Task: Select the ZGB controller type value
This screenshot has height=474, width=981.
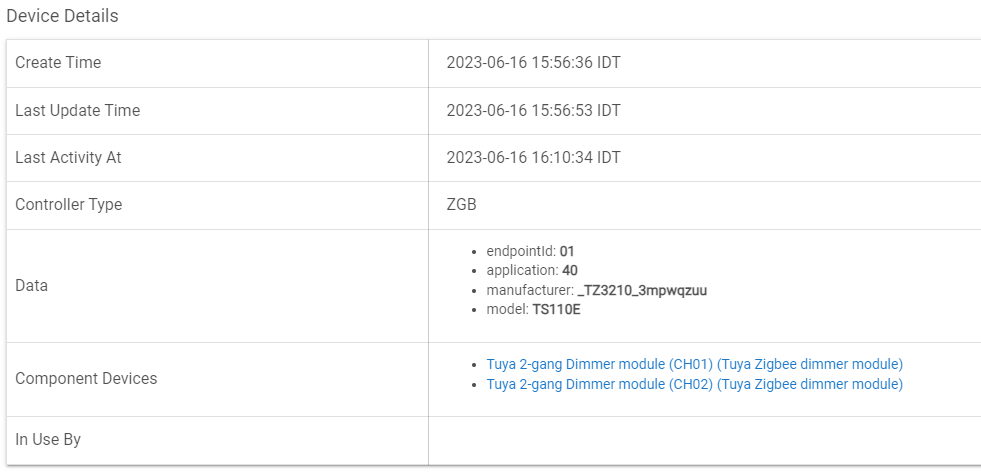Action: (461, 204)
